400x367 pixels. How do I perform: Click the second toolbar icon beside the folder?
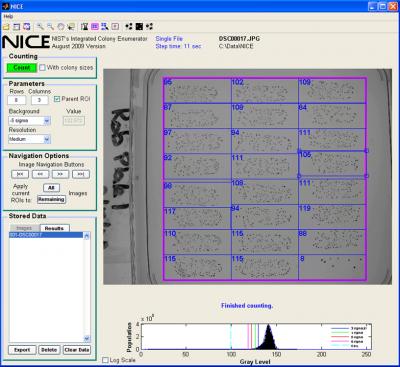16,26
